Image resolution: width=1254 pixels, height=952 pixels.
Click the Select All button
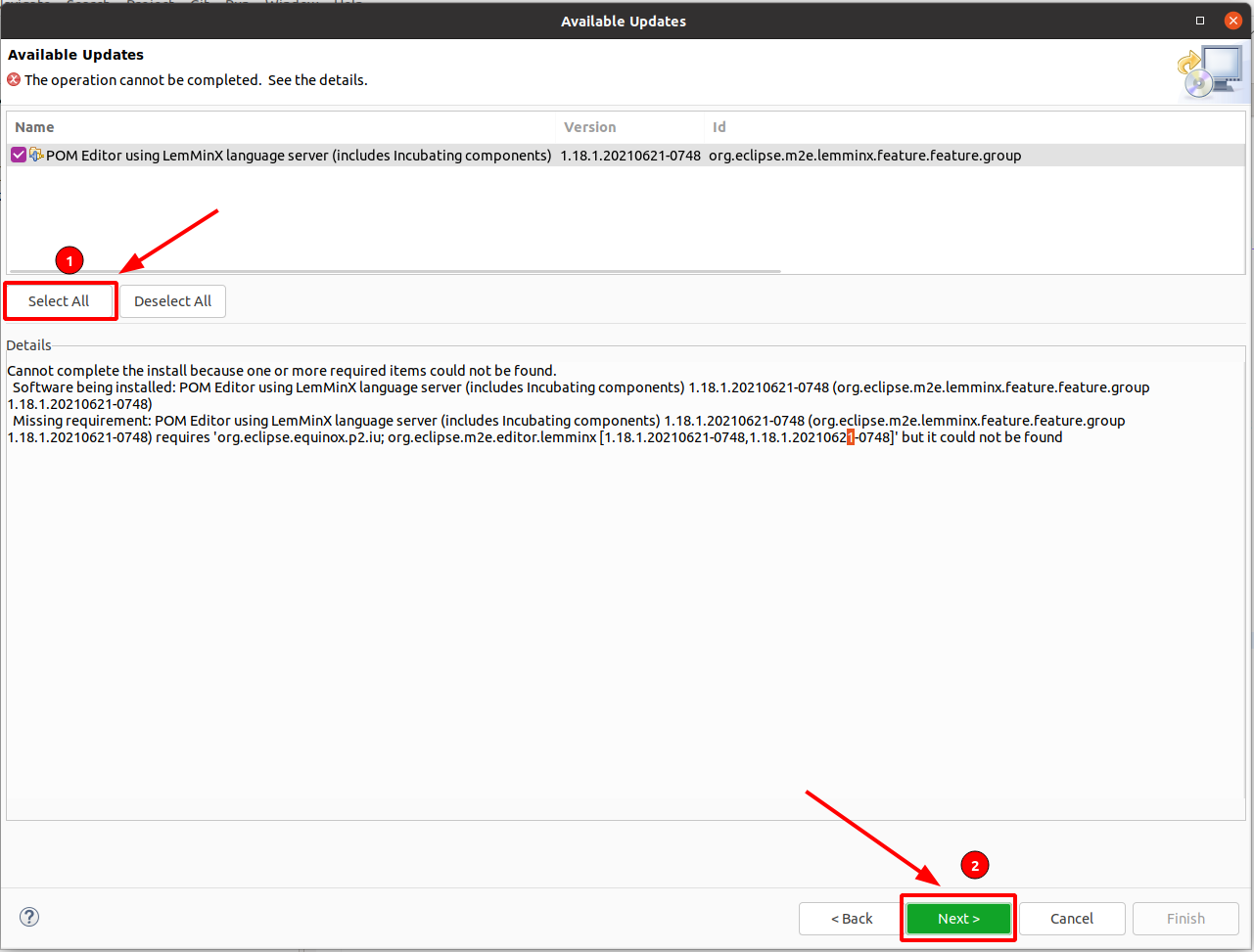point(59,301)
